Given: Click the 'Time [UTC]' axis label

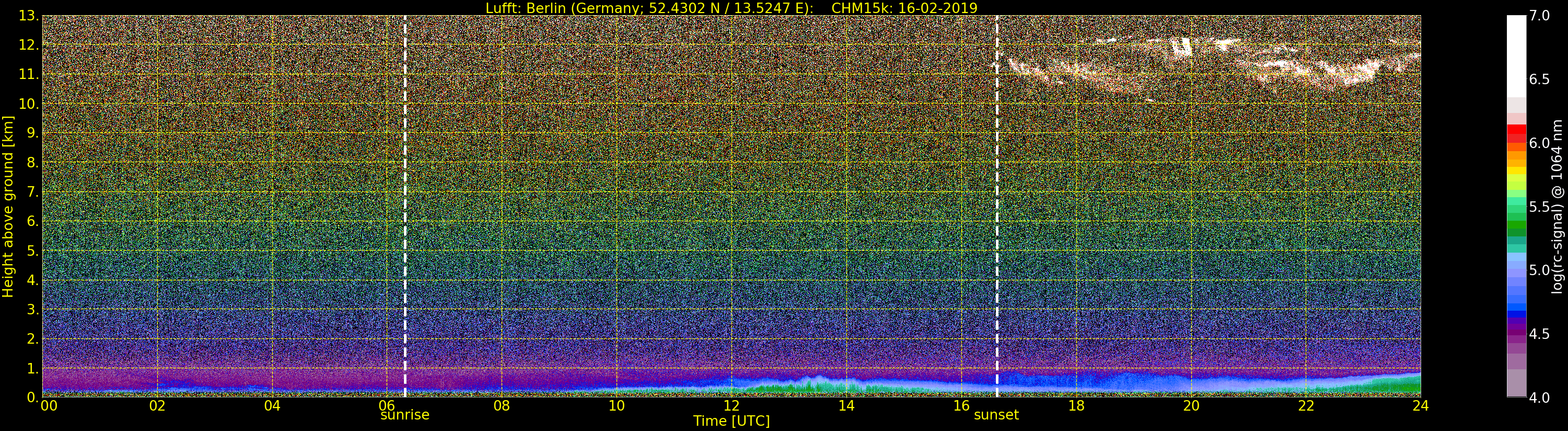Looking at the screenshot, I should point(731,421).
